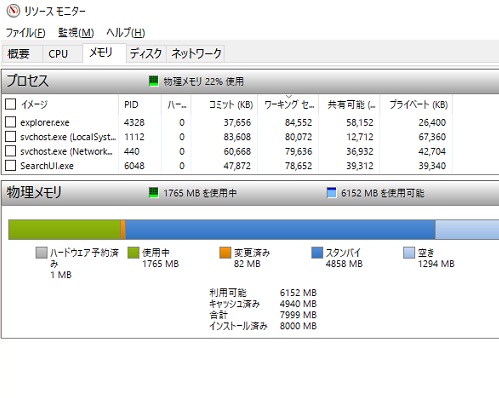Click shareable value 58,152
This screenshot has width=499, height=398.
coord(360,123)
